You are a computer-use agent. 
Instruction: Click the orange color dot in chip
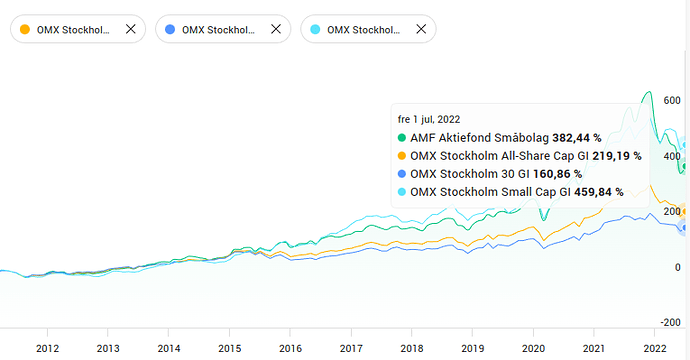(x=25, y=29)
